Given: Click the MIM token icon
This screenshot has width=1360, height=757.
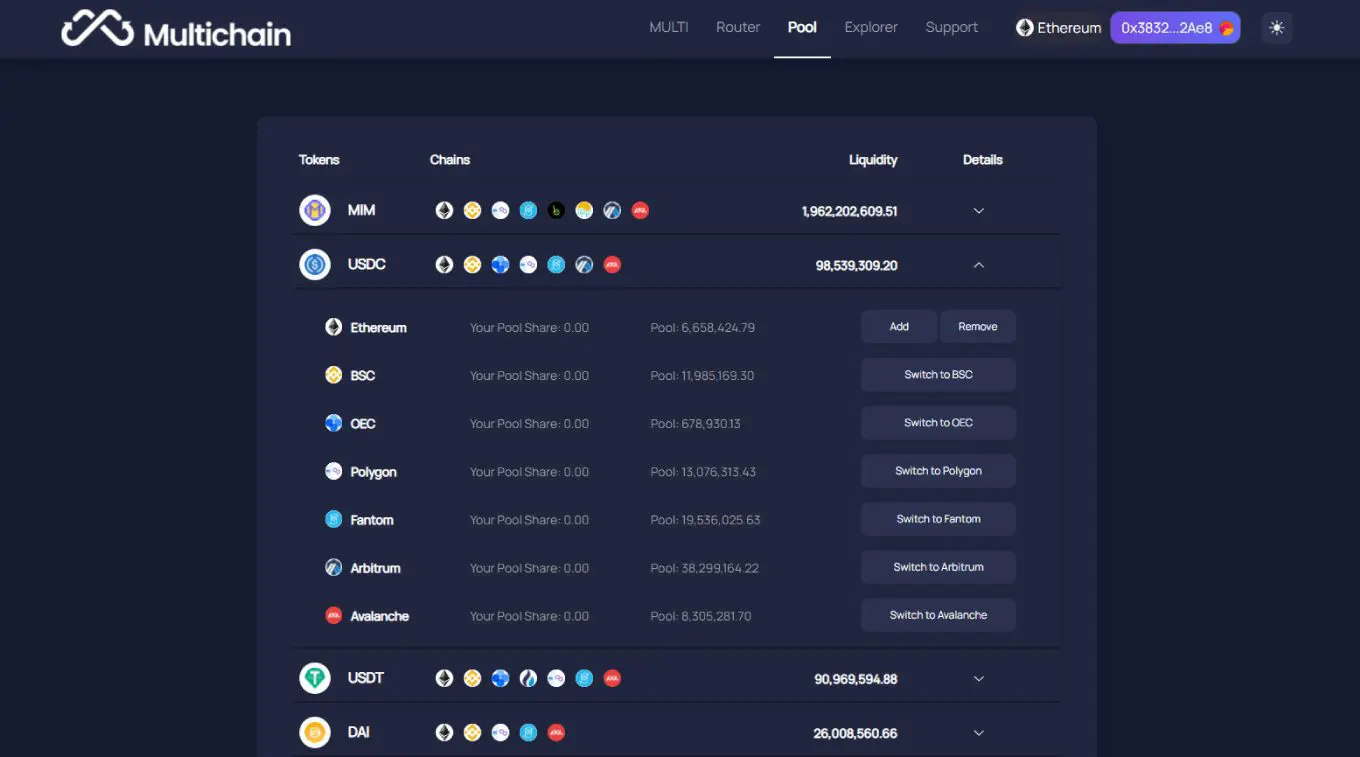Looking at the screenshot, I should pyautogui.click(x=315, y=210).
